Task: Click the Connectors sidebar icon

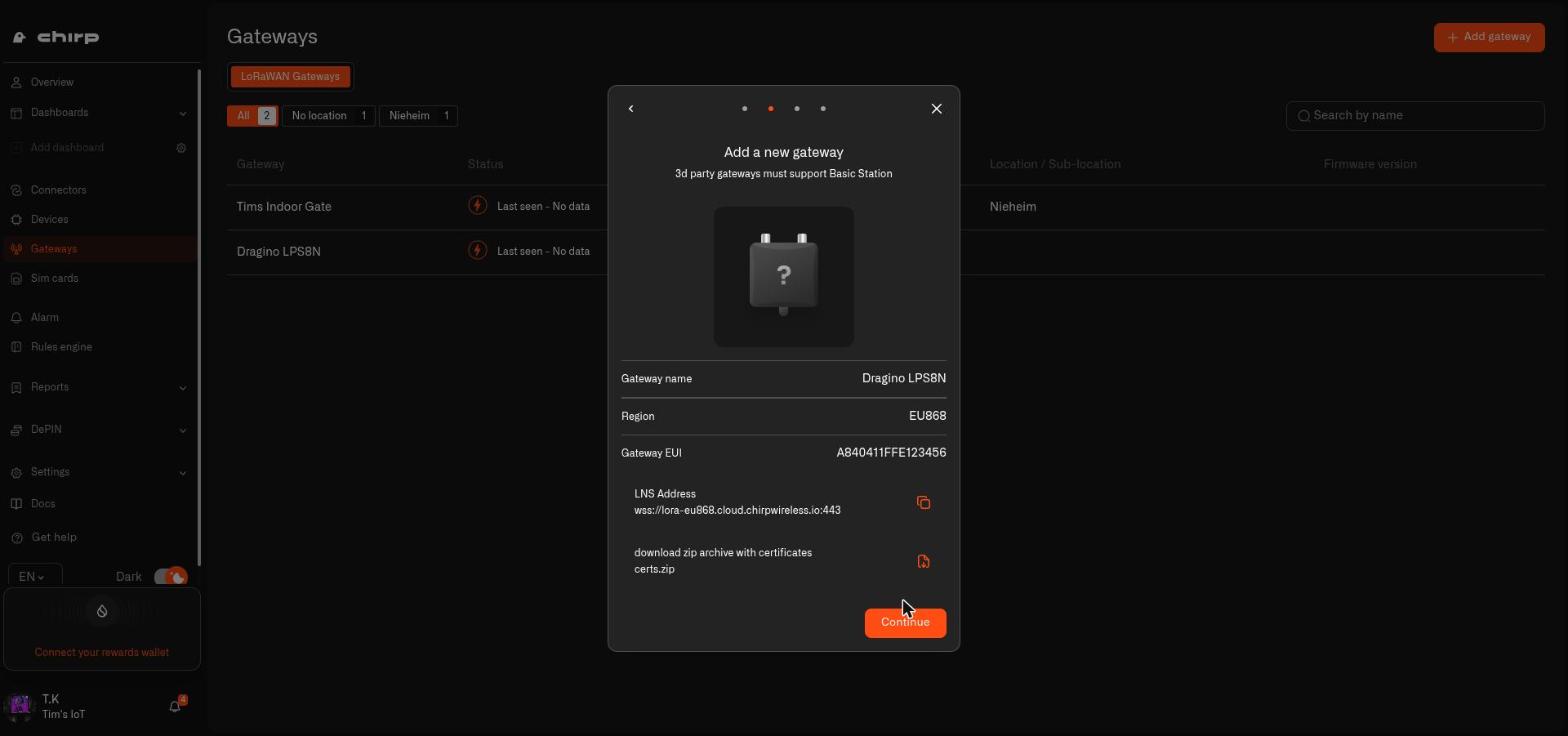Action: click(x=16, y=190)
